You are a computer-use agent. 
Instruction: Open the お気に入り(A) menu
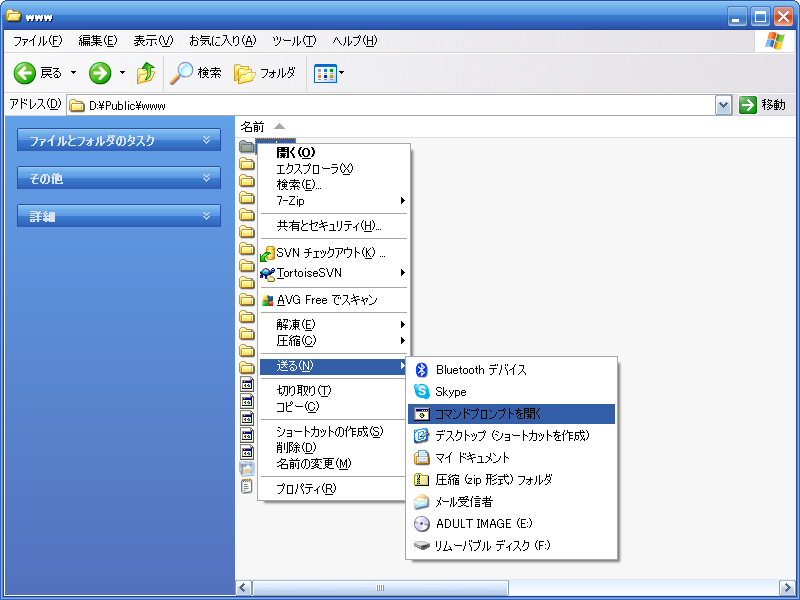[x=222, y=41]
